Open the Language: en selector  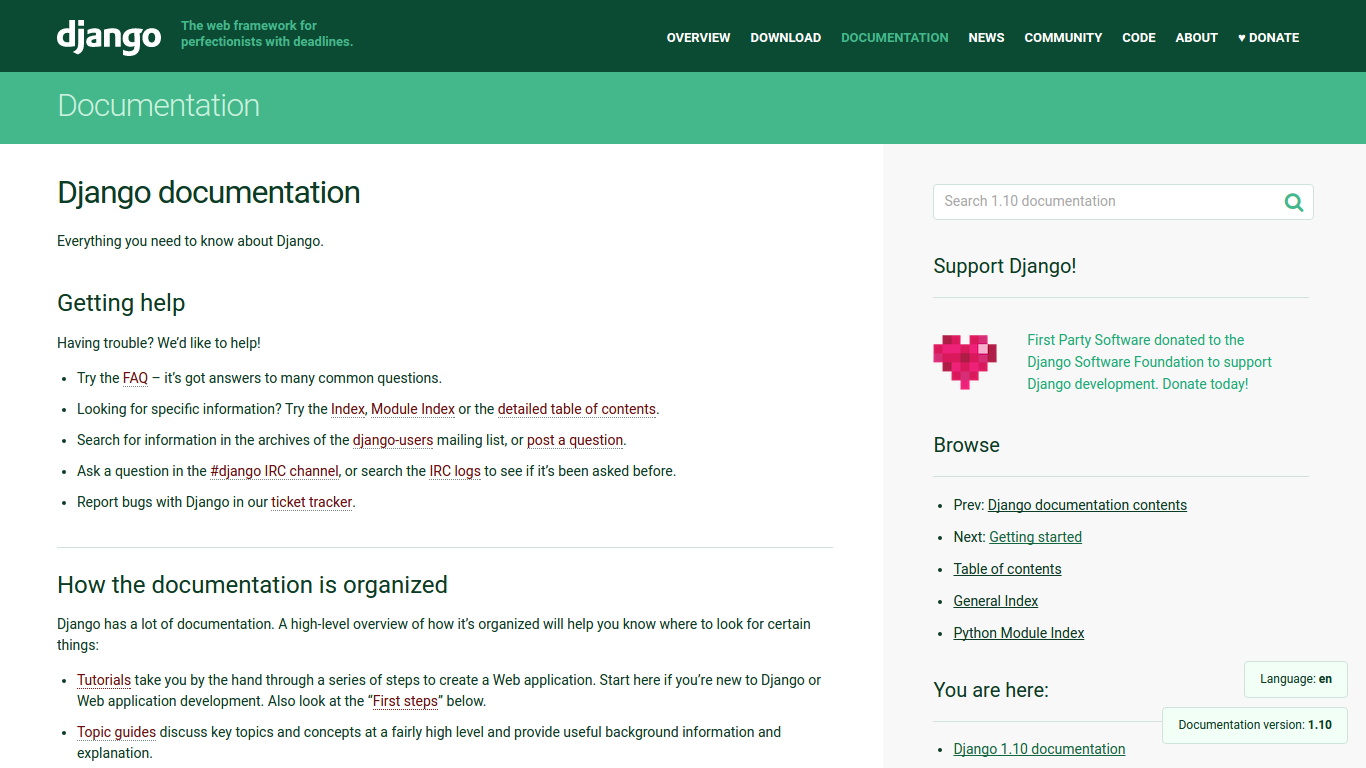coord(1295,679)
